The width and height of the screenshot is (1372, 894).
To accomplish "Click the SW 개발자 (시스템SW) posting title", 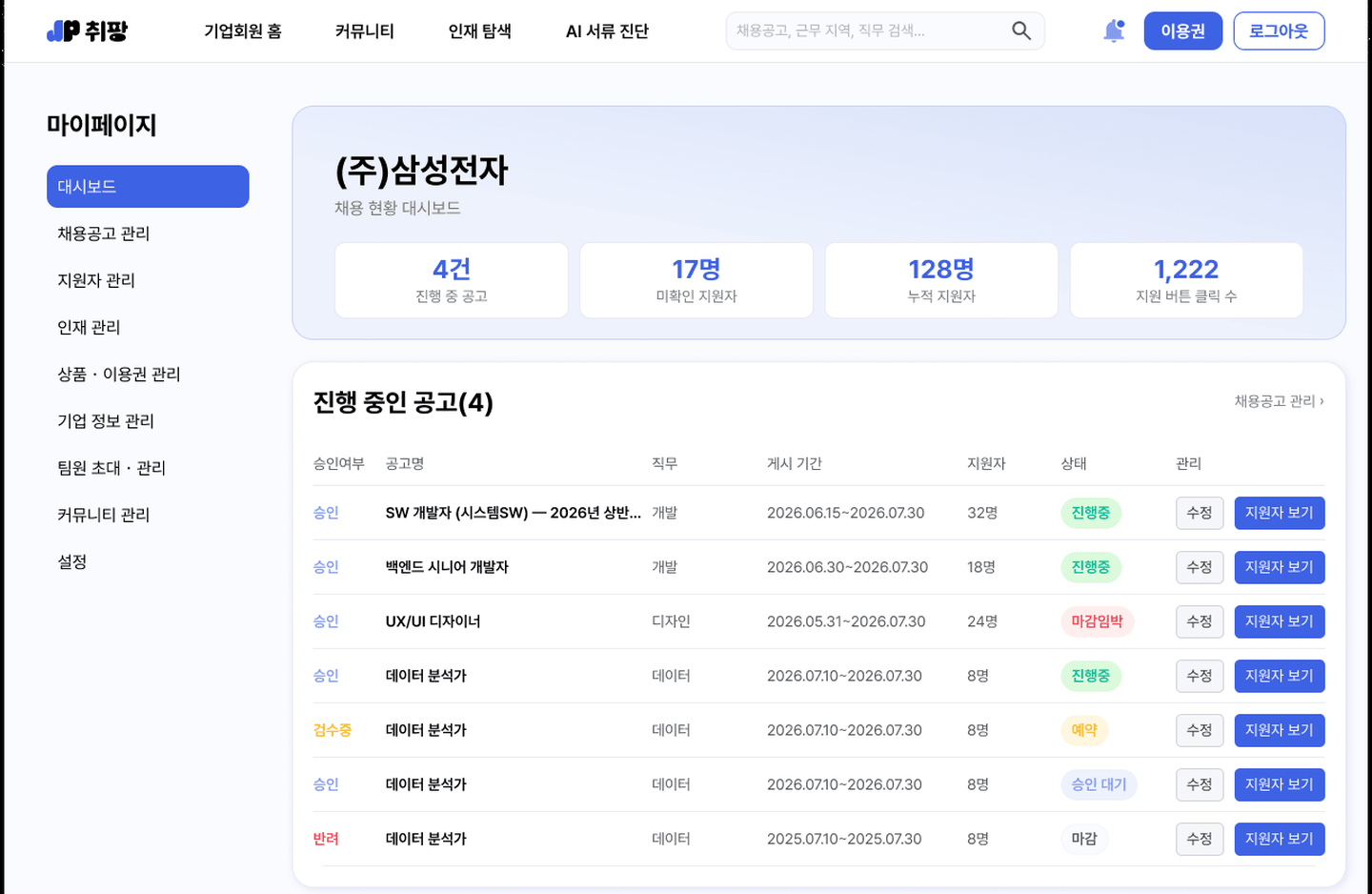I will tap(514, 513).
